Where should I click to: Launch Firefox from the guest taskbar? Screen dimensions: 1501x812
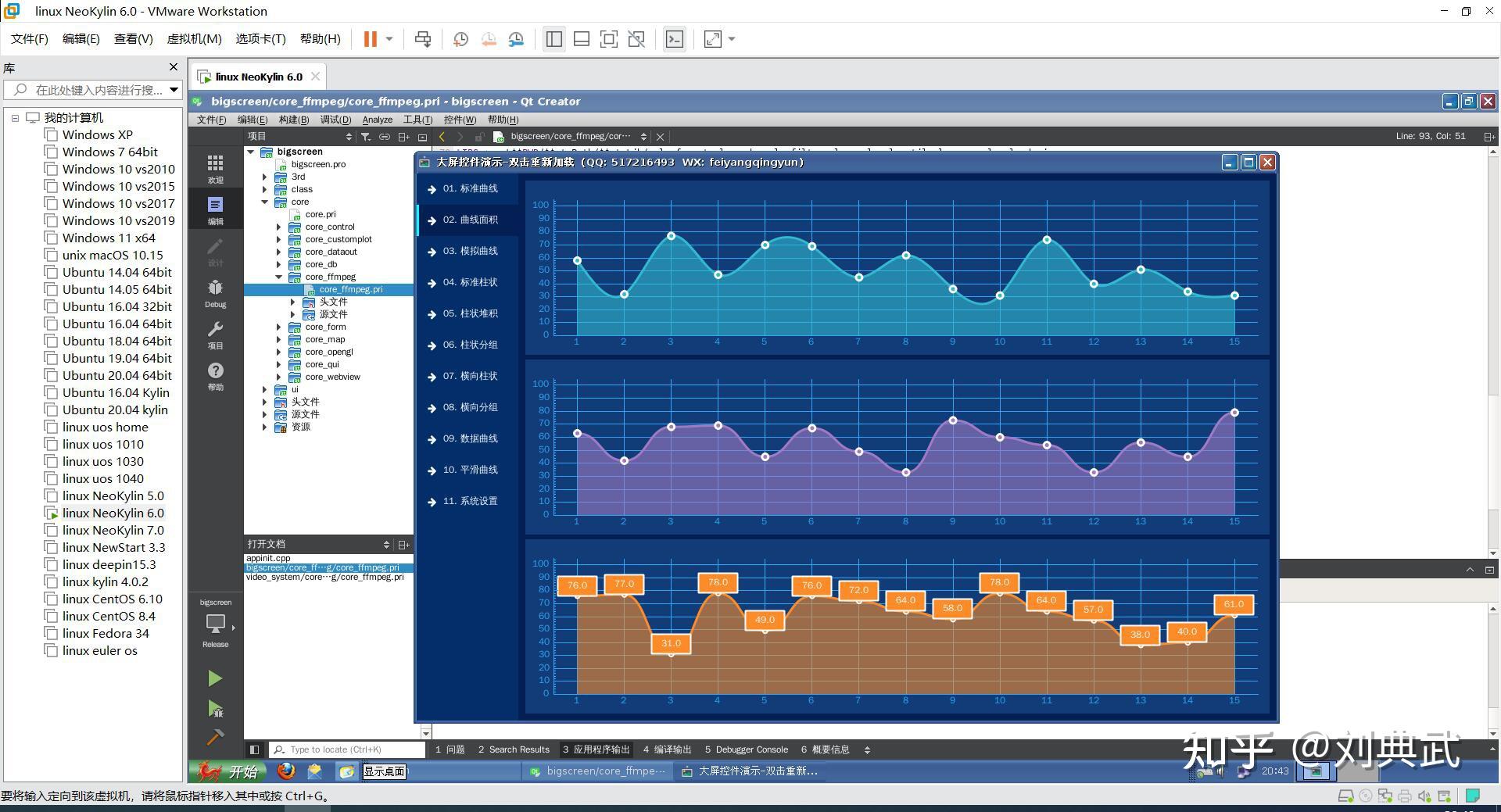[286, 771]
